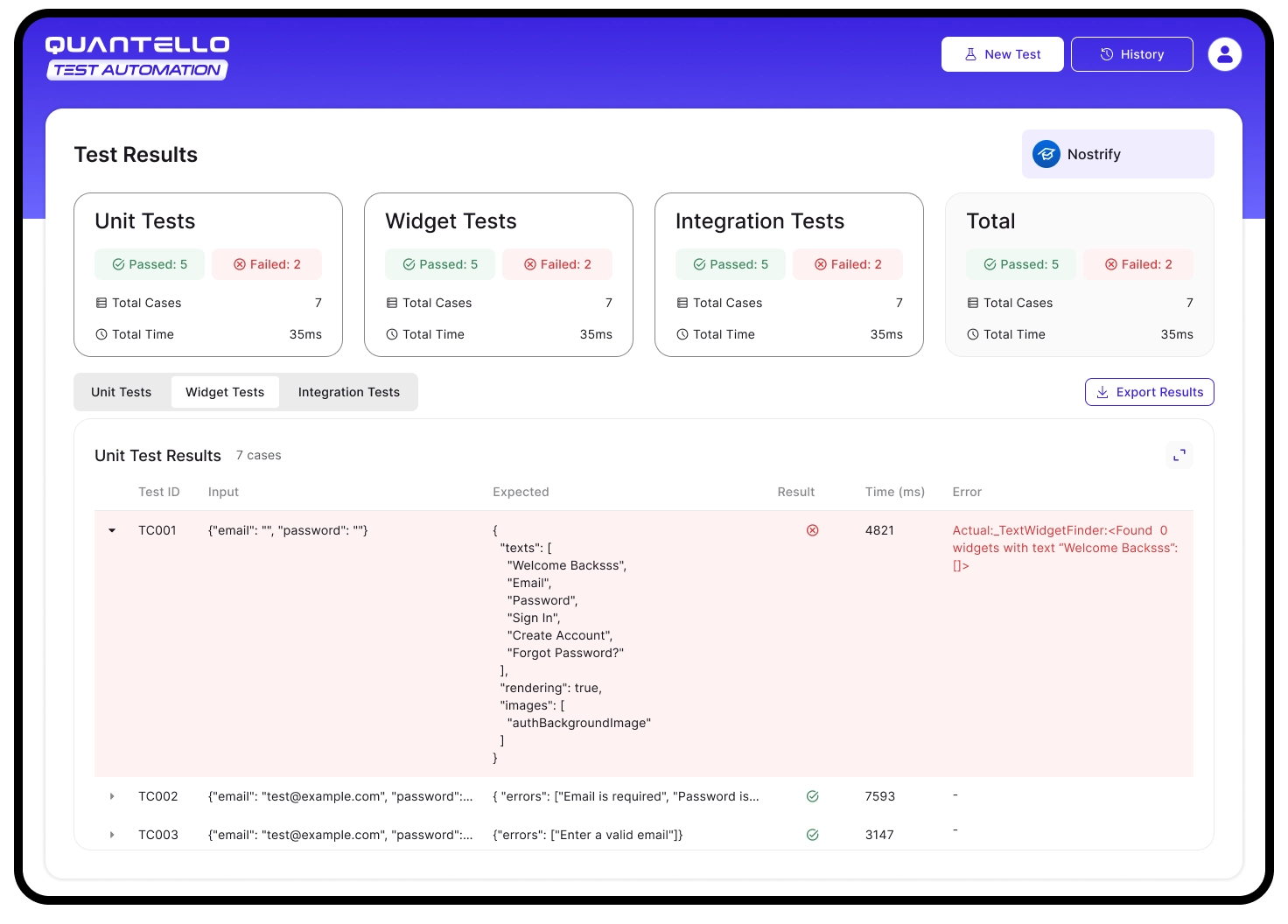The width and height of the screenshot is (1288, 924).
Task: Click Total Time clock icon in Unit Tests card
Action: point(101,334)
